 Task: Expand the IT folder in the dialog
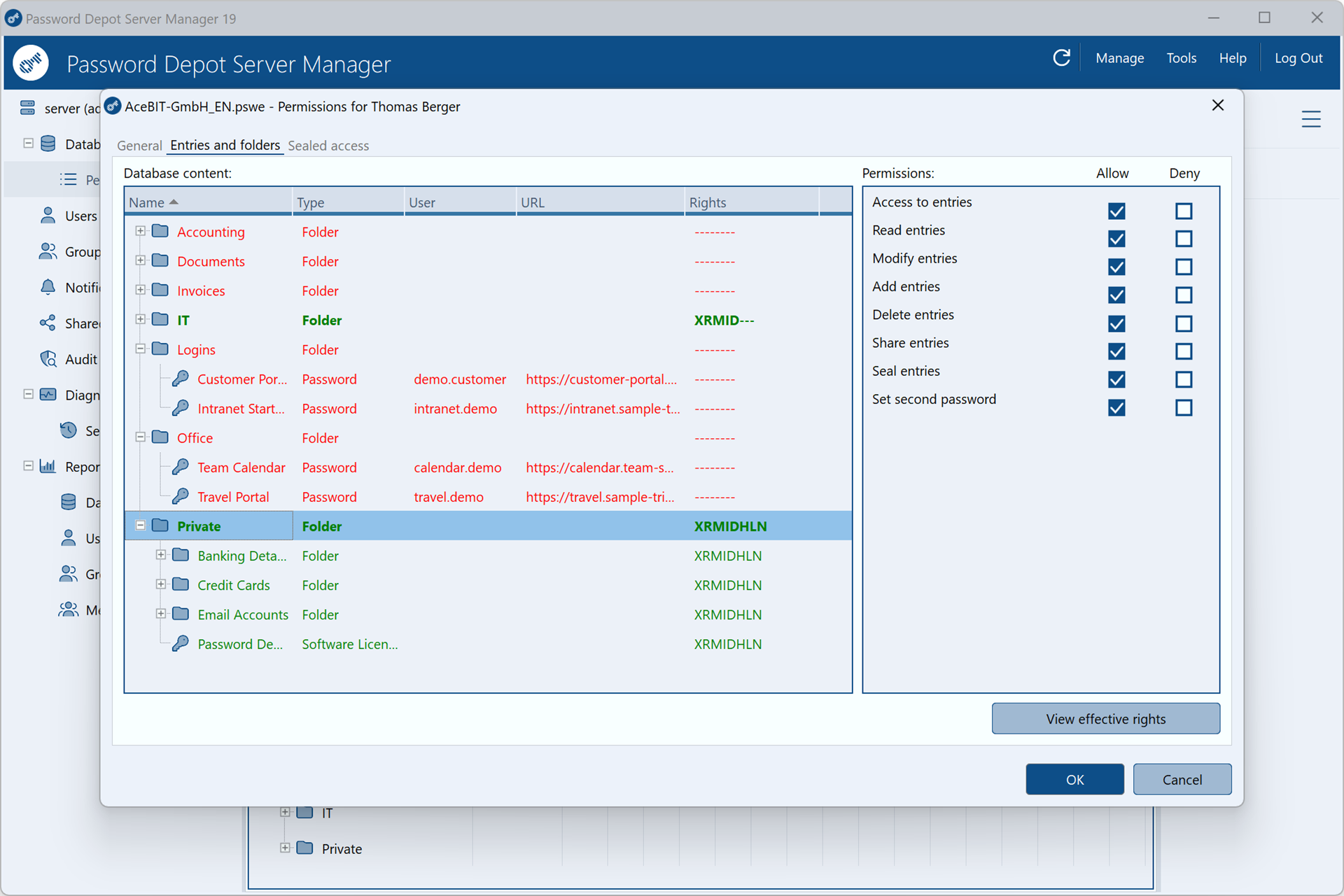click(141, 319)
